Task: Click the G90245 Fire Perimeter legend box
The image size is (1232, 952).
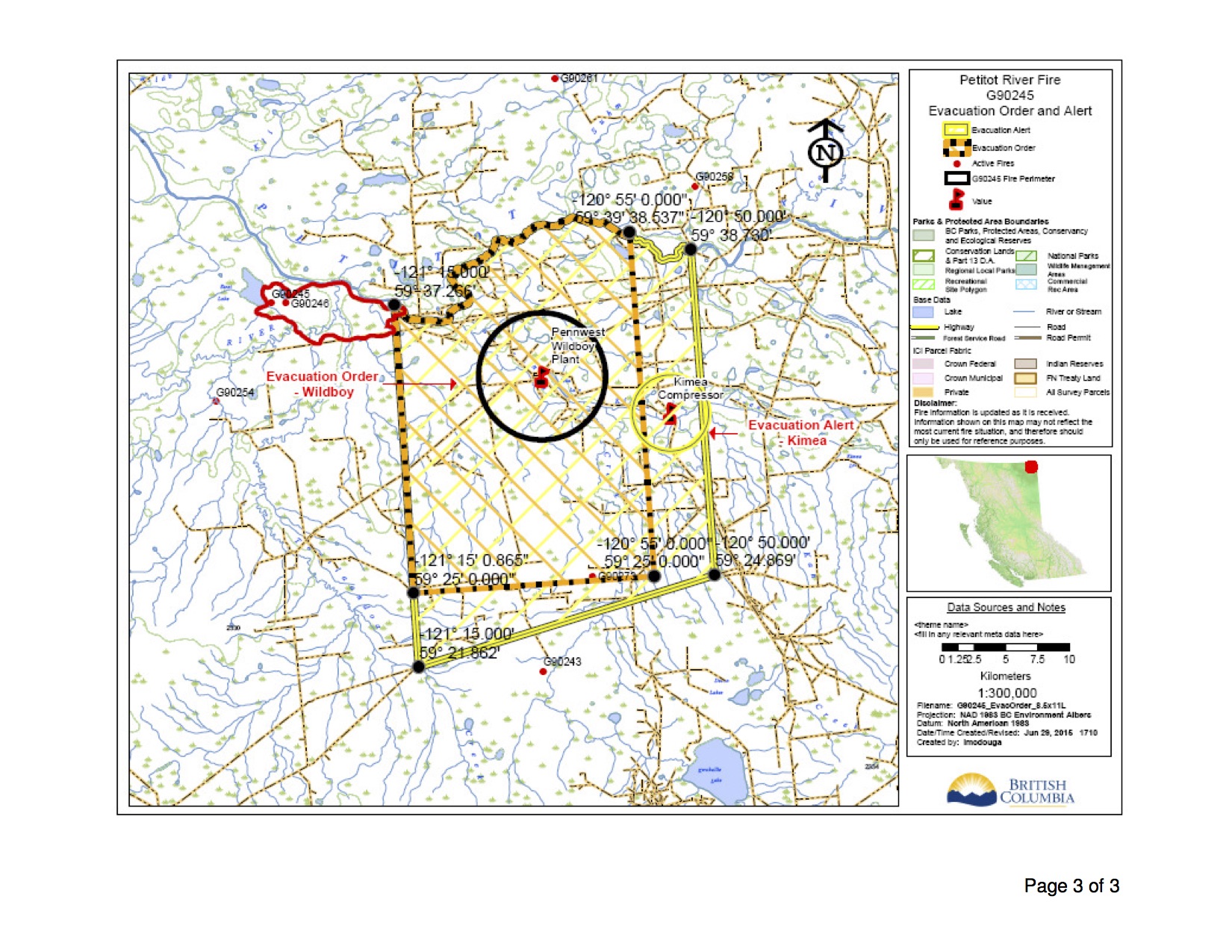Action: pos(956,178)
